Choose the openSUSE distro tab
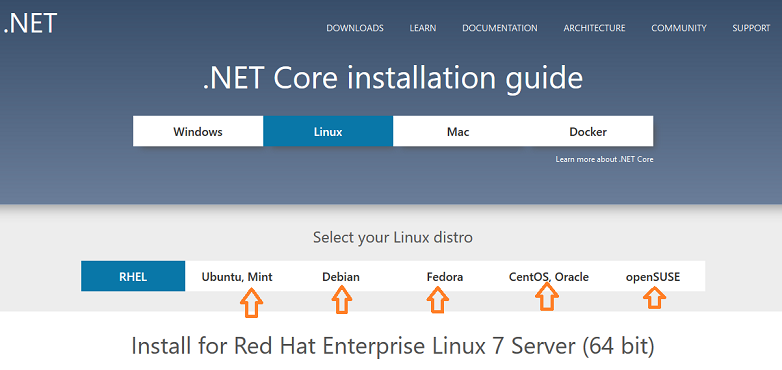Image resolution: width=782 pixels, height=370 pixels. [x=653, y=276]
